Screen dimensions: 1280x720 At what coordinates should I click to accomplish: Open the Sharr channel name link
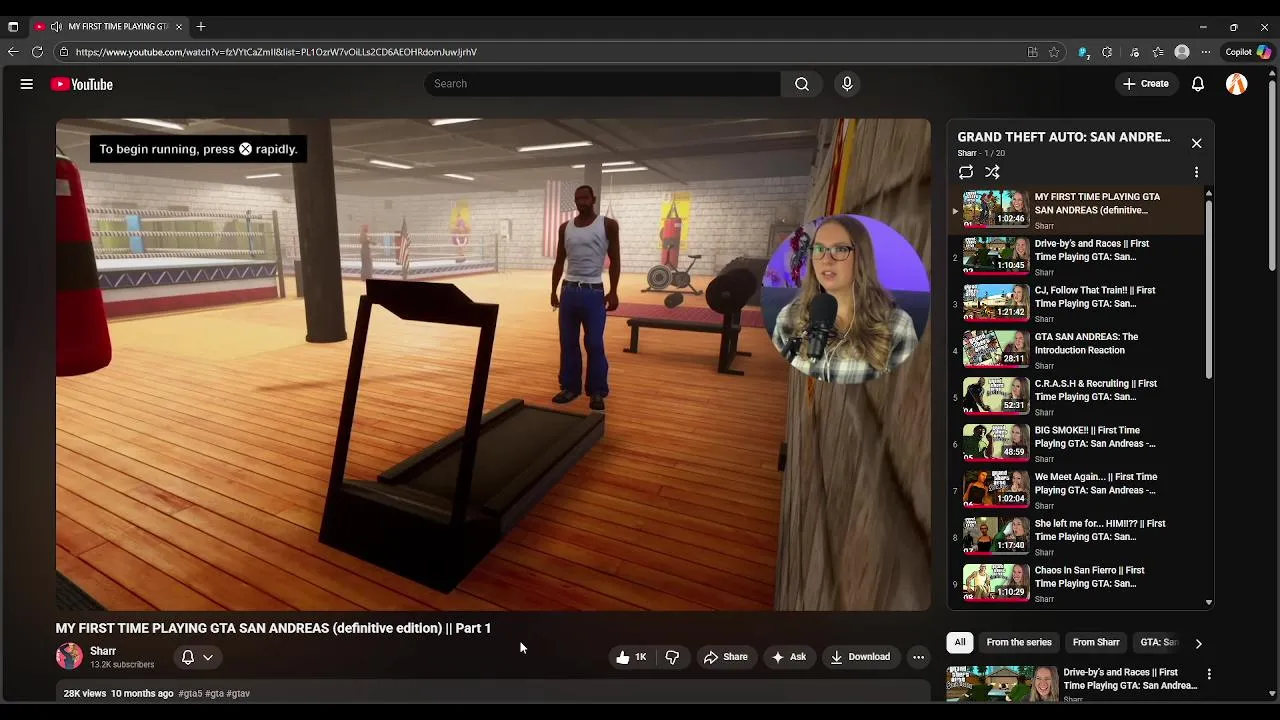click(103, 651)
